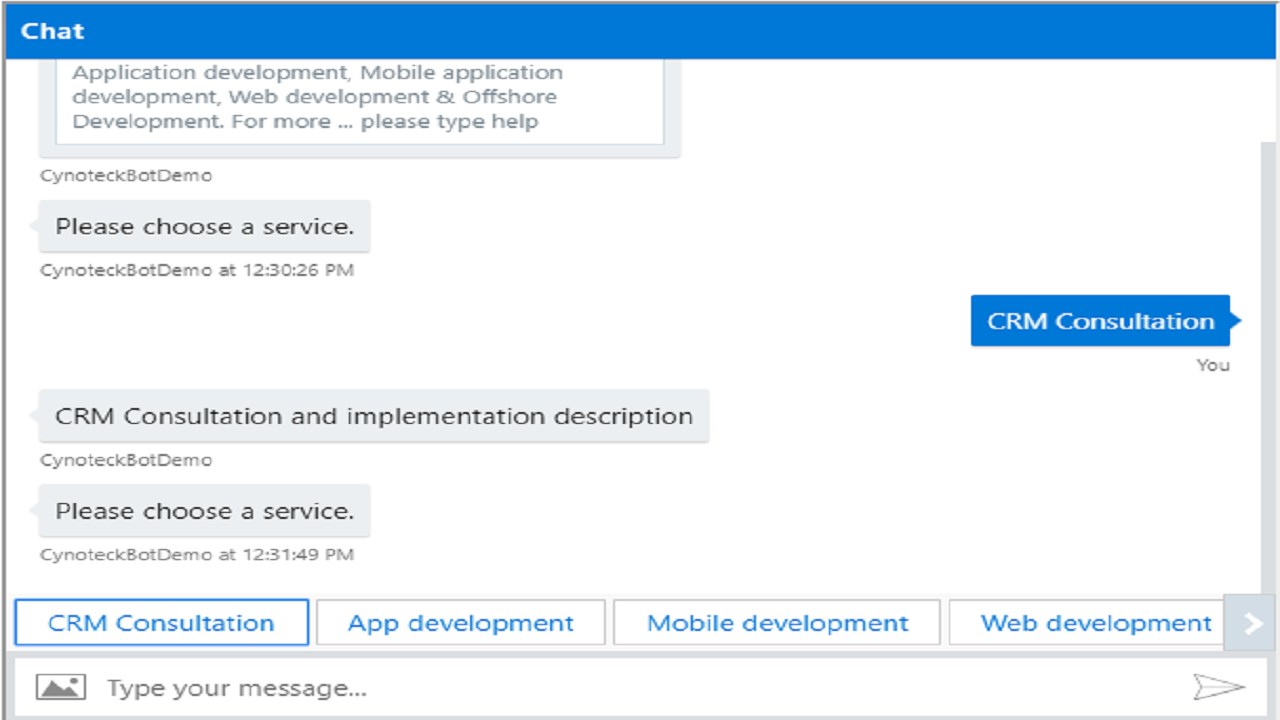This screenshot has width=1280, height=720.
Task: Pick the Mobile development option
Action: coord(777,623)
